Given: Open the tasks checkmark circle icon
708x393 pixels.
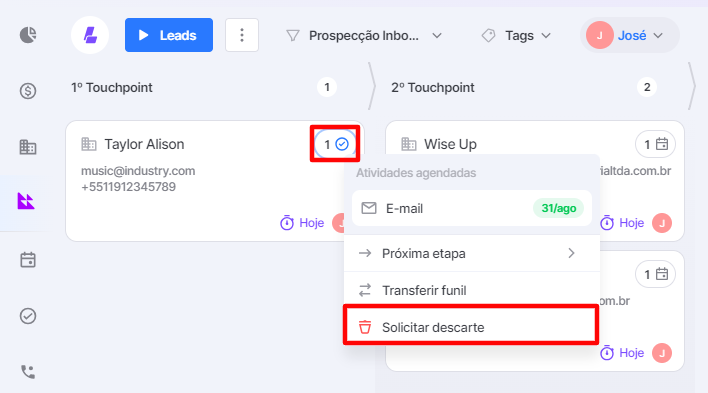Looking at the screenshot, I should click(x=28, y=316).
